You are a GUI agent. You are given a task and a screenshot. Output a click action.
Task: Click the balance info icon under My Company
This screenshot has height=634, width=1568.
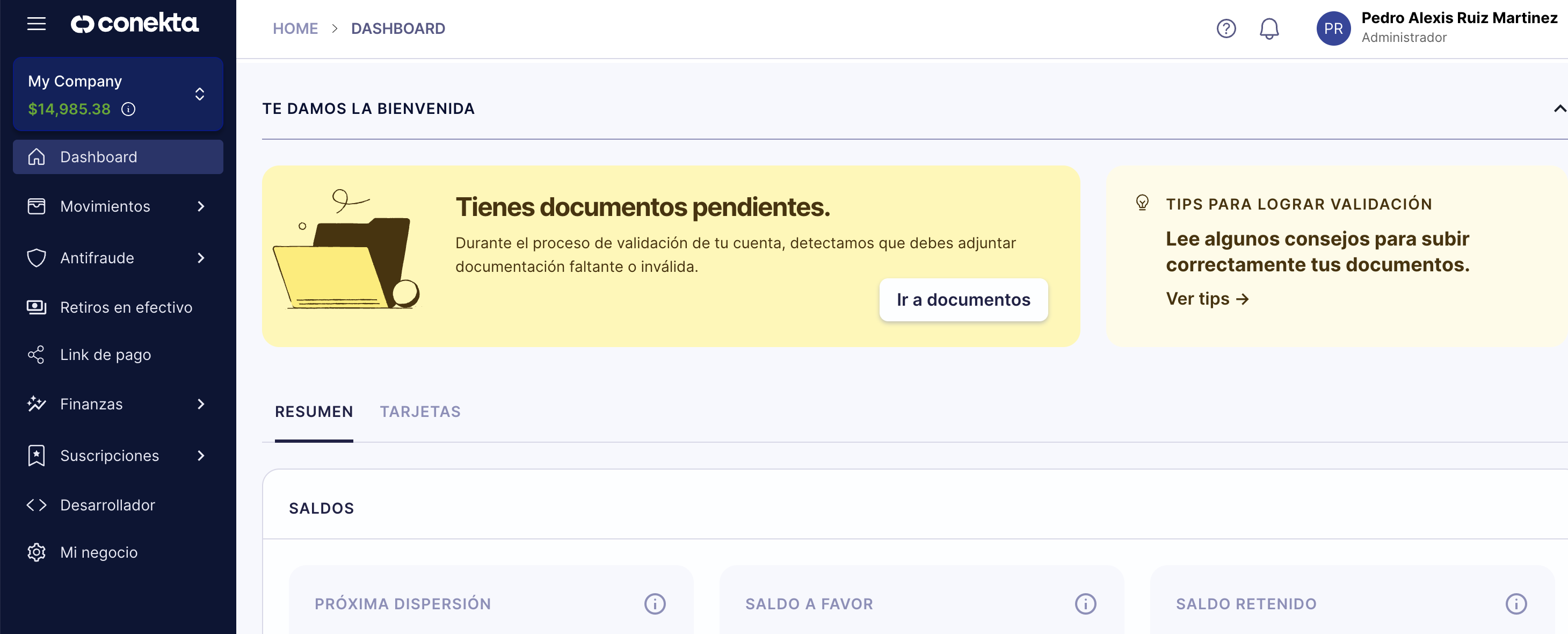click(x=128, y=109)
